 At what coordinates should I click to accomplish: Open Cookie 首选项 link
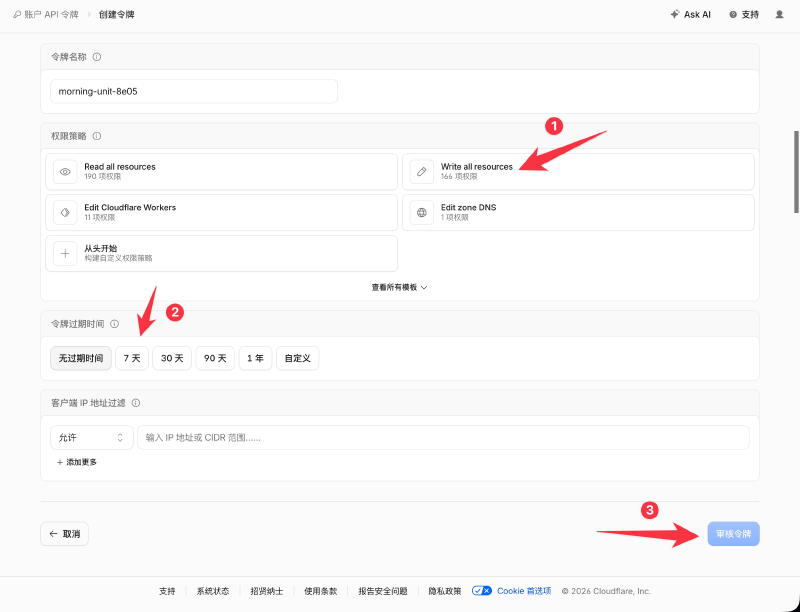click(524, 591)
